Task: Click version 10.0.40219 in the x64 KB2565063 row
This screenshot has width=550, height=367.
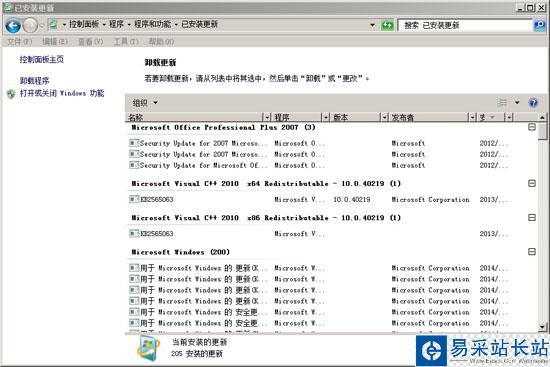Action: (351, 199)
